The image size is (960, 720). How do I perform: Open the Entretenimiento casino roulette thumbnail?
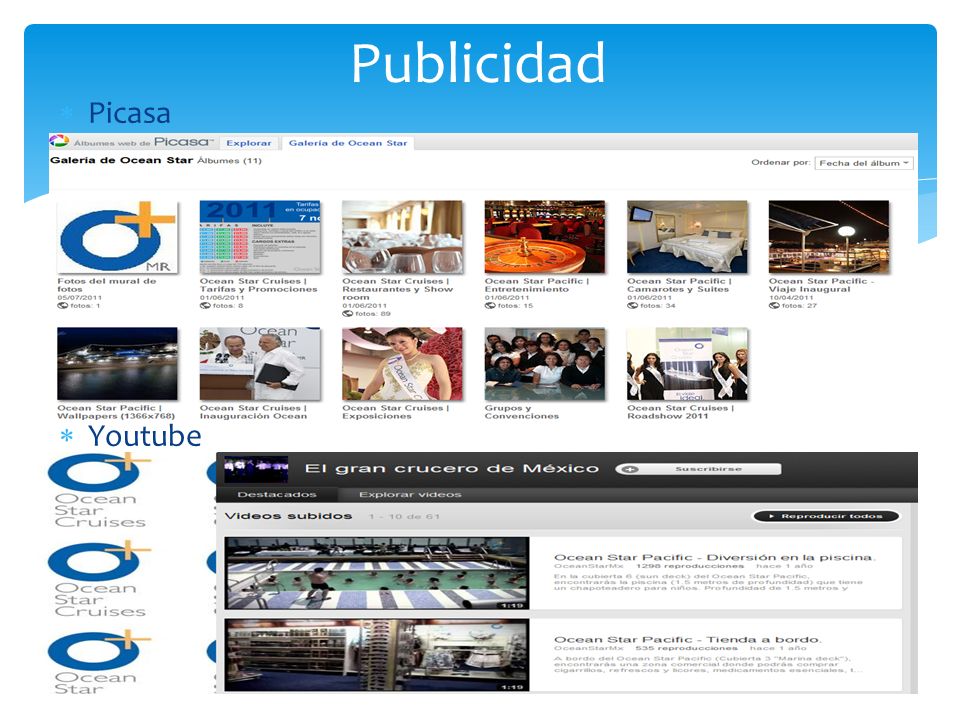(545, 237)
